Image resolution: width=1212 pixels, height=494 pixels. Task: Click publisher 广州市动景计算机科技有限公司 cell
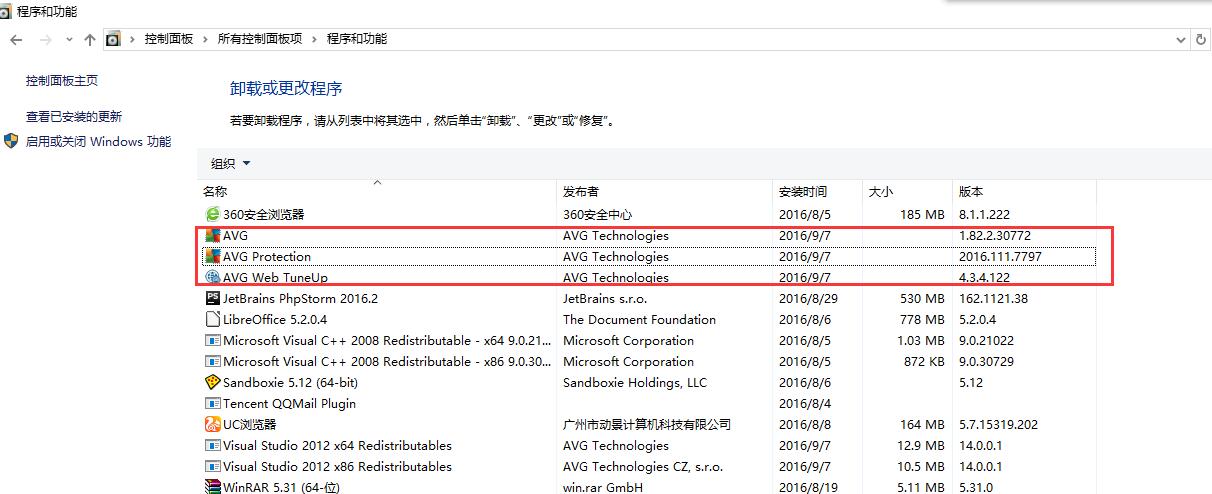click(x=646, y=425)
